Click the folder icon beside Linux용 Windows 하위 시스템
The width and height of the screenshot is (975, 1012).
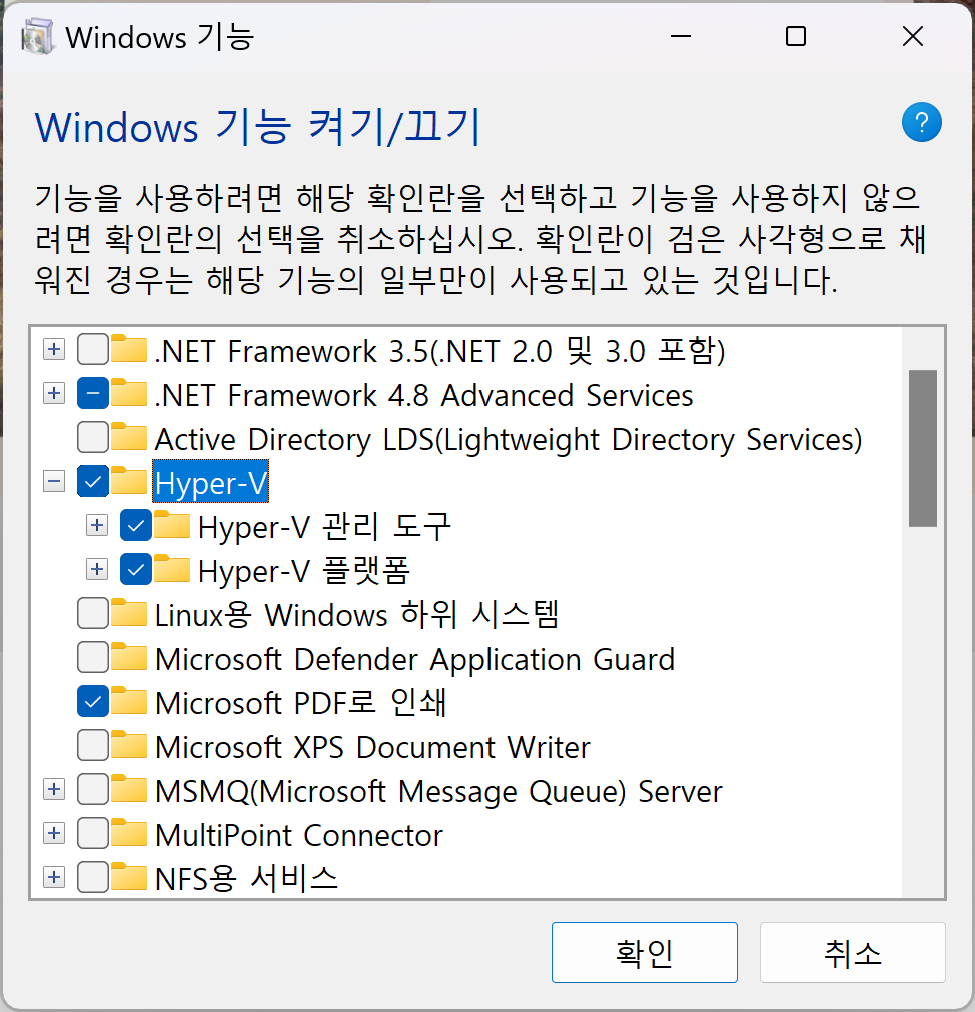pyautogui.click(x=128, y=613)
